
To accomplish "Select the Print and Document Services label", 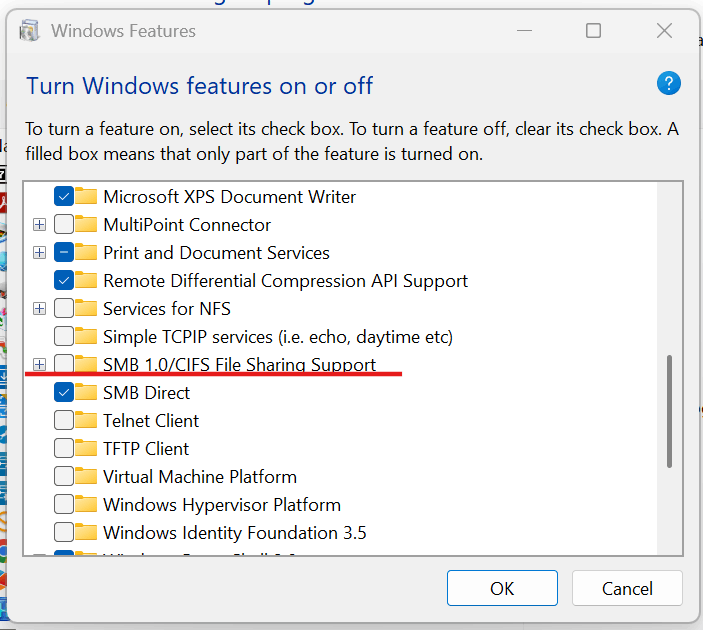I will pyautogui.click(x=216, y=253).
